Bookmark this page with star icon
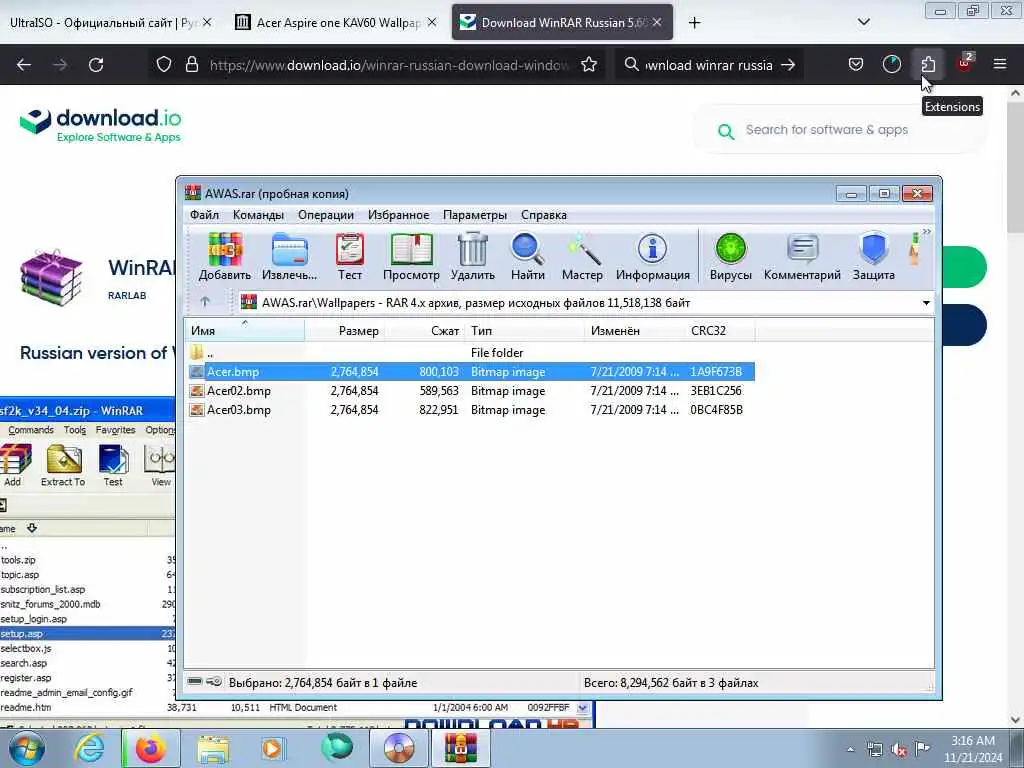1024x768 pixels. 588,65
